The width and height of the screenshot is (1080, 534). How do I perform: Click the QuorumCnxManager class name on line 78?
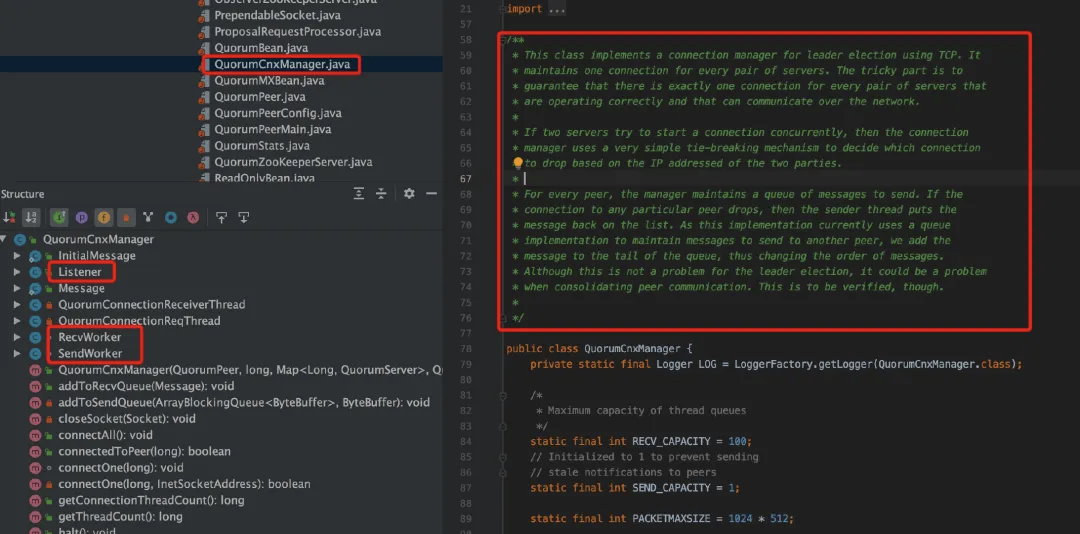(631, 349)
